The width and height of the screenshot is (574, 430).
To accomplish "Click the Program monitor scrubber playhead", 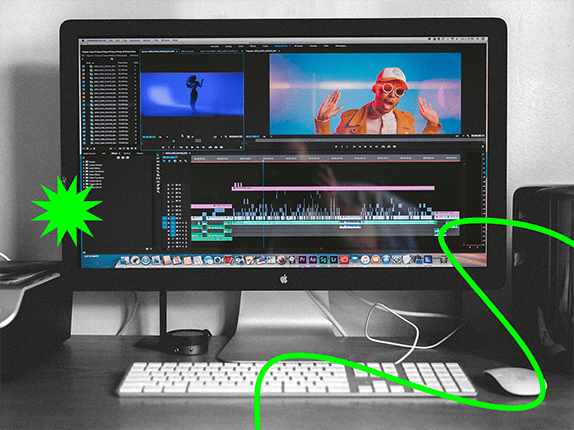I will tap(318, 140).
